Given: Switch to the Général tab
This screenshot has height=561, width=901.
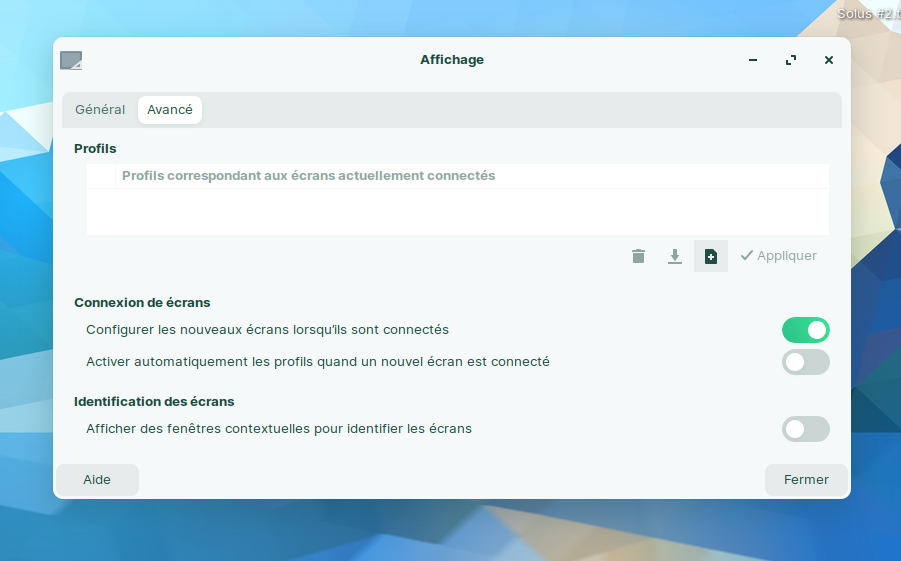Looking at the screenshot, I should coord(100,110).
